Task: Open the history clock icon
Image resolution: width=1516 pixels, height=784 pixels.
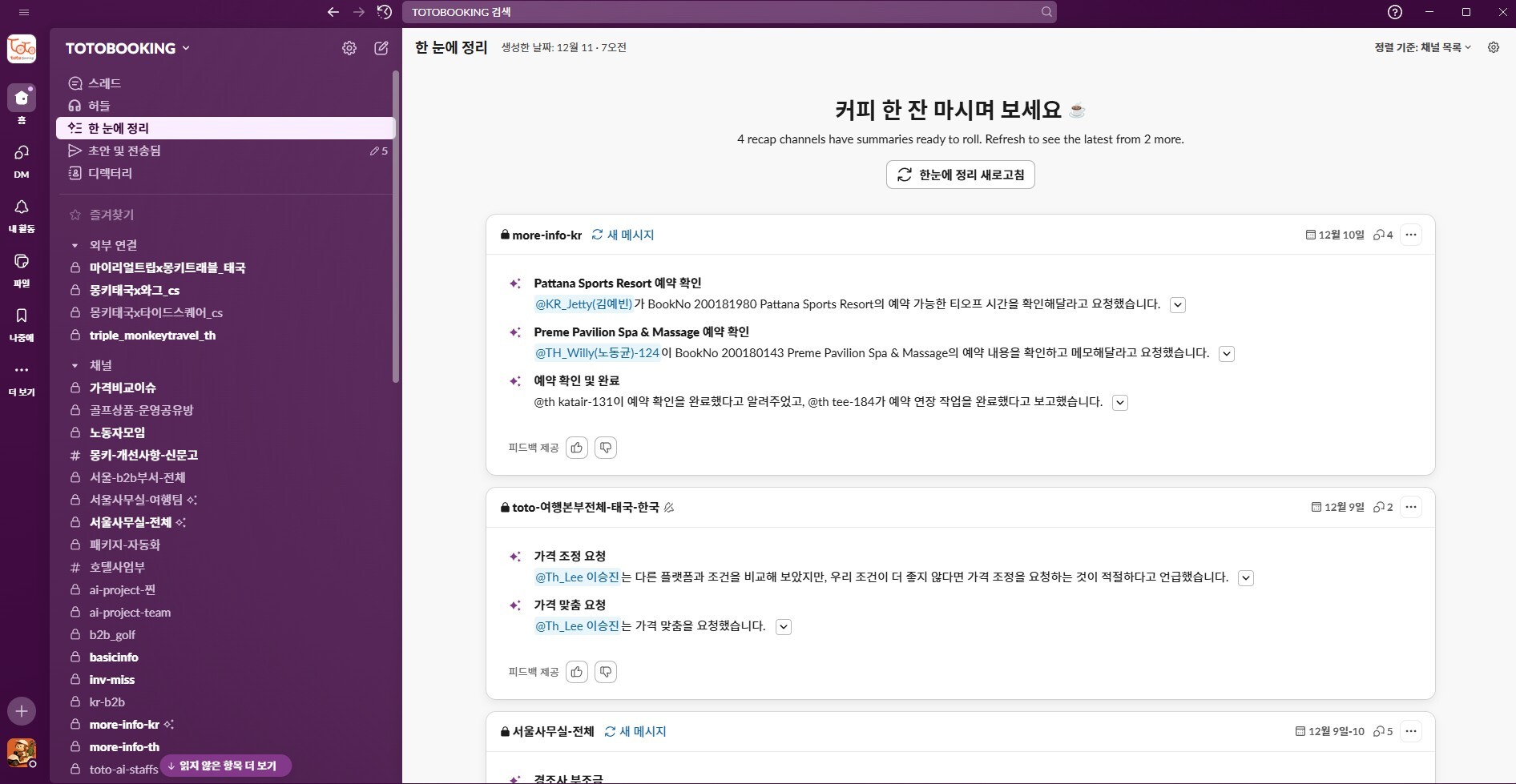Action: pos(385,12)
